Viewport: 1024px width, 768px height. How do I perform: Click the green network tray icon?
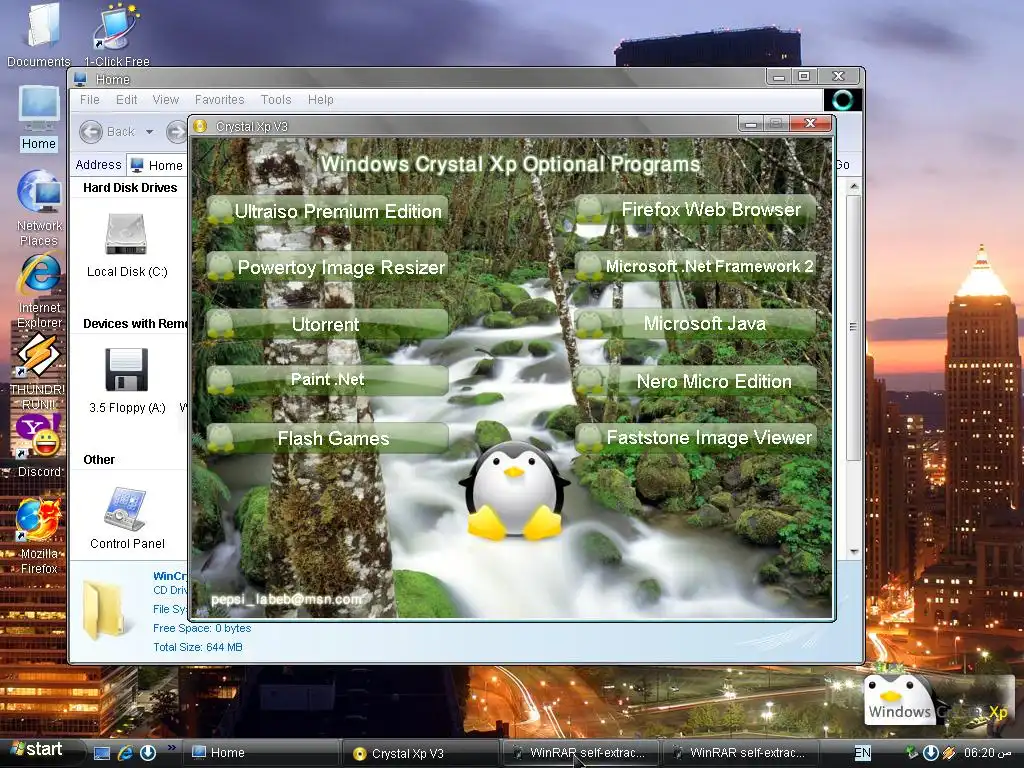pos(912,753)
